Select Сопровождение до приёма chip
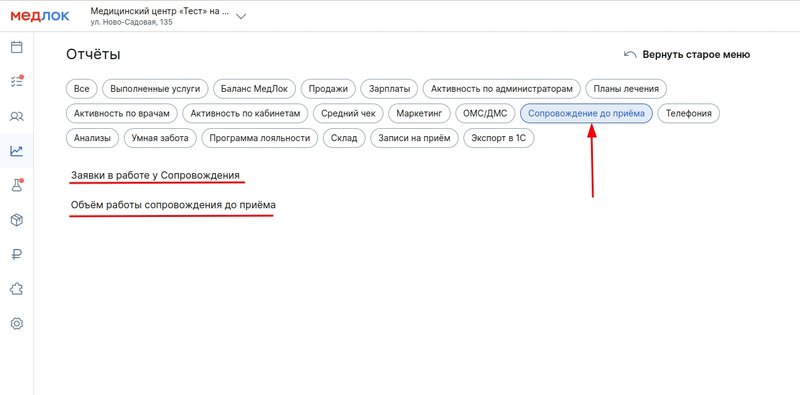Viewport: 800px width, 395px height. click(586, 113)
